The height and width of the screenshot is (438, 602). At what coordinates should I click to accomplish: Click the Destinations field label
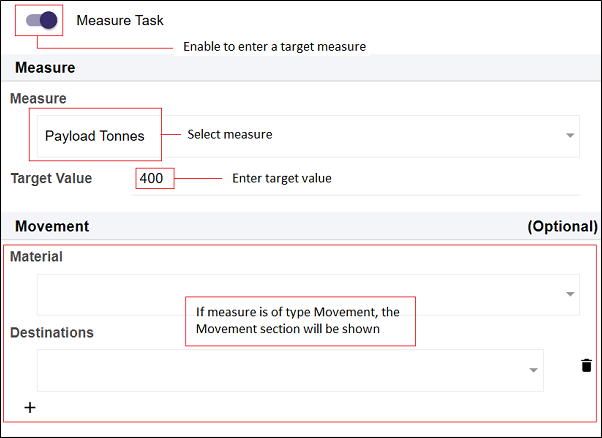click(x=52, y=332)
